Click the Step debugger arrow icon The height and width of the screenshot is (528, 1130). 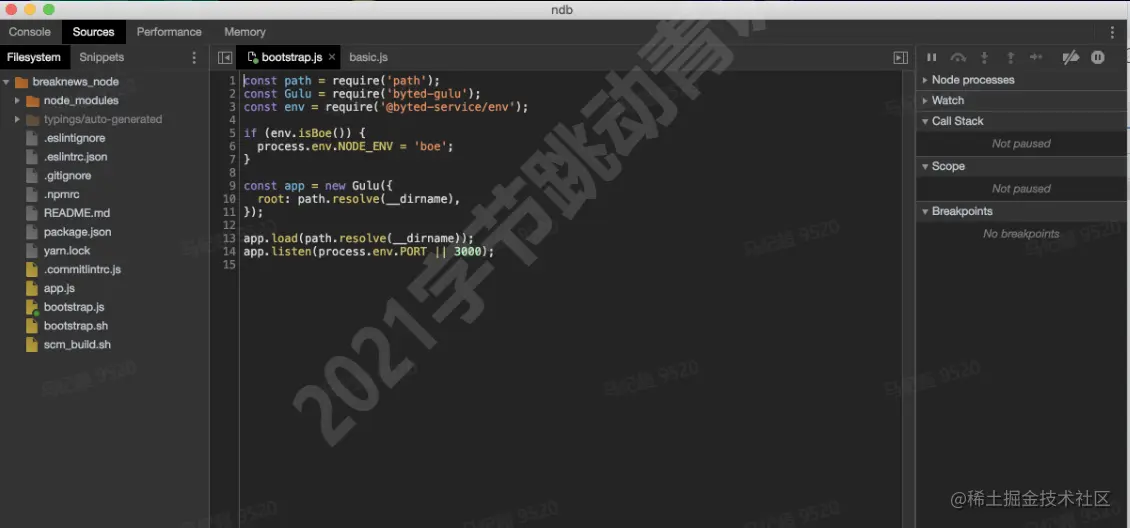pyautogui.click(x=1036, y=57)
